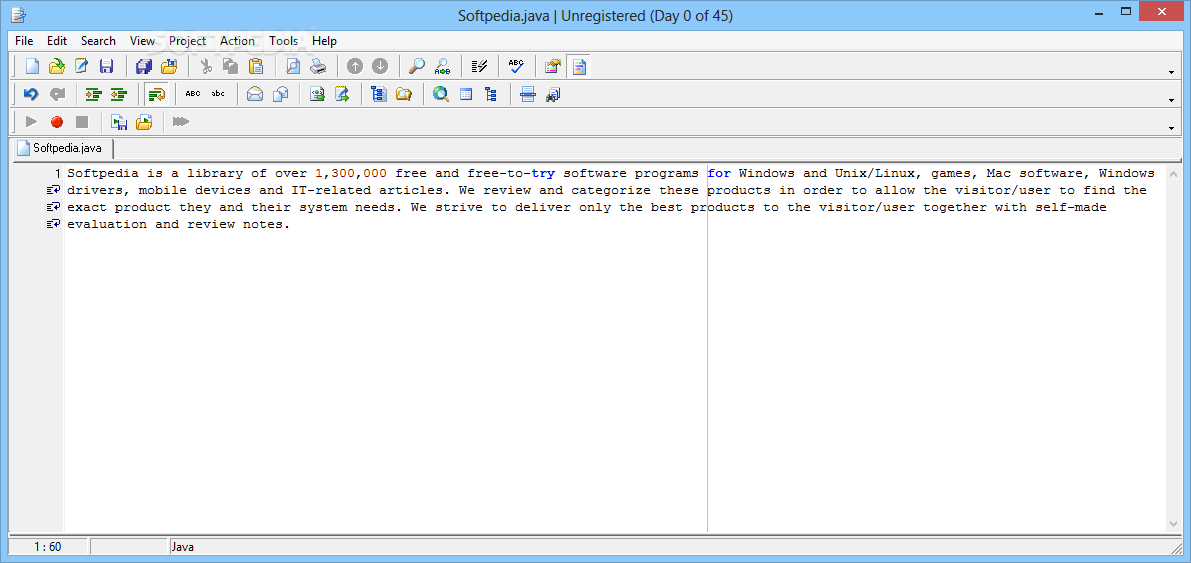1191x563 pixels.
Task: Click the blue 'for' keyword
Action: (719, 173)
